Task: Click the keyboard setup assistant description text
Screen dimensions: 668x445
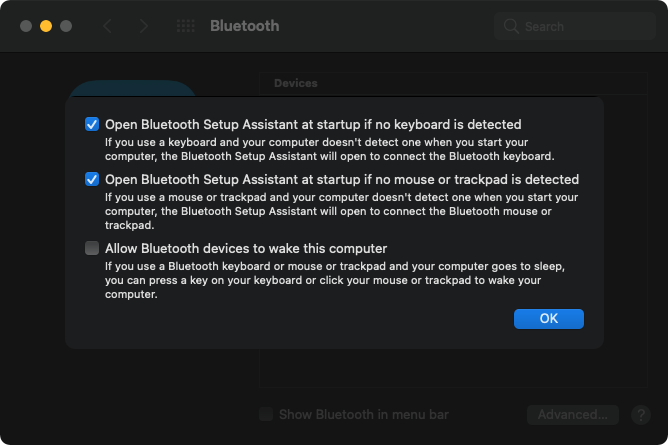Action: click(329, 149)
